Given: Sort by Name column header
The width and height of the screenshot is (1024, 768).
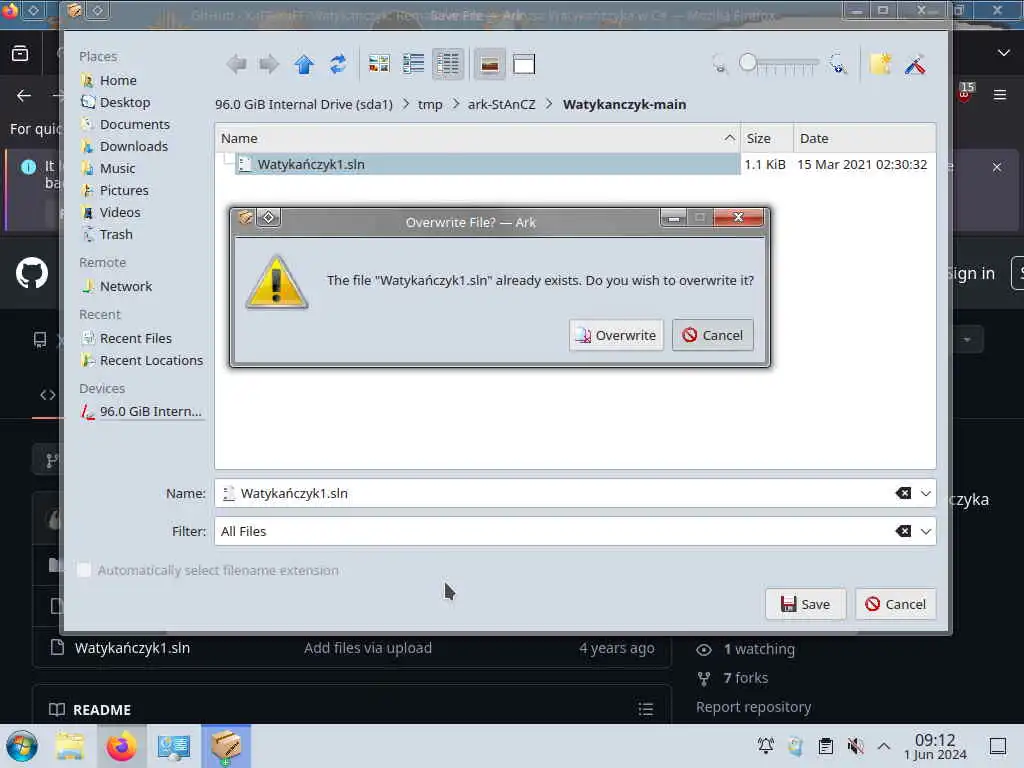Looking at the screenshot, I should pos(477,138).
